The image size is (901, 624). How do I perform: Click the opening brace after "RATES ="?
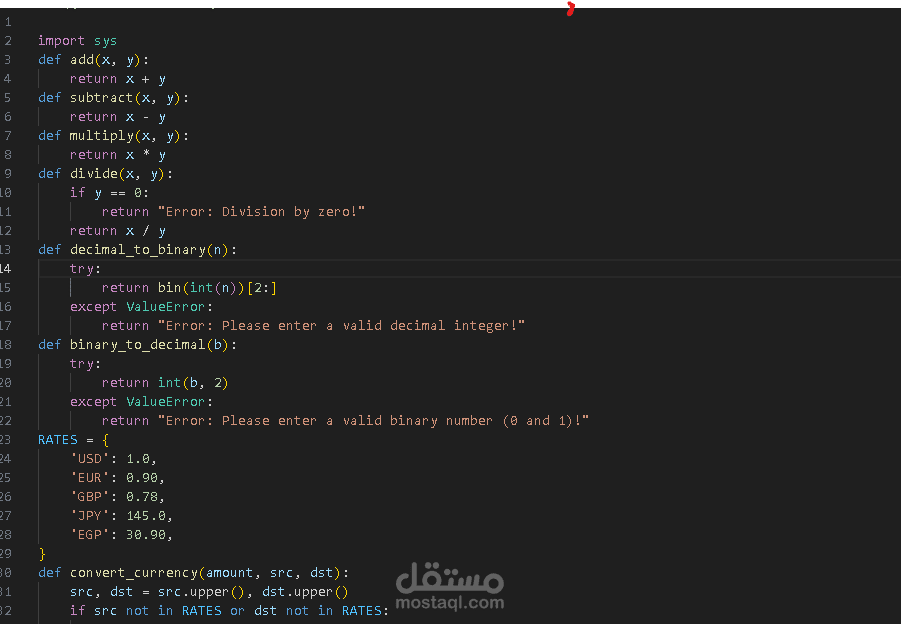coord(105,440)
